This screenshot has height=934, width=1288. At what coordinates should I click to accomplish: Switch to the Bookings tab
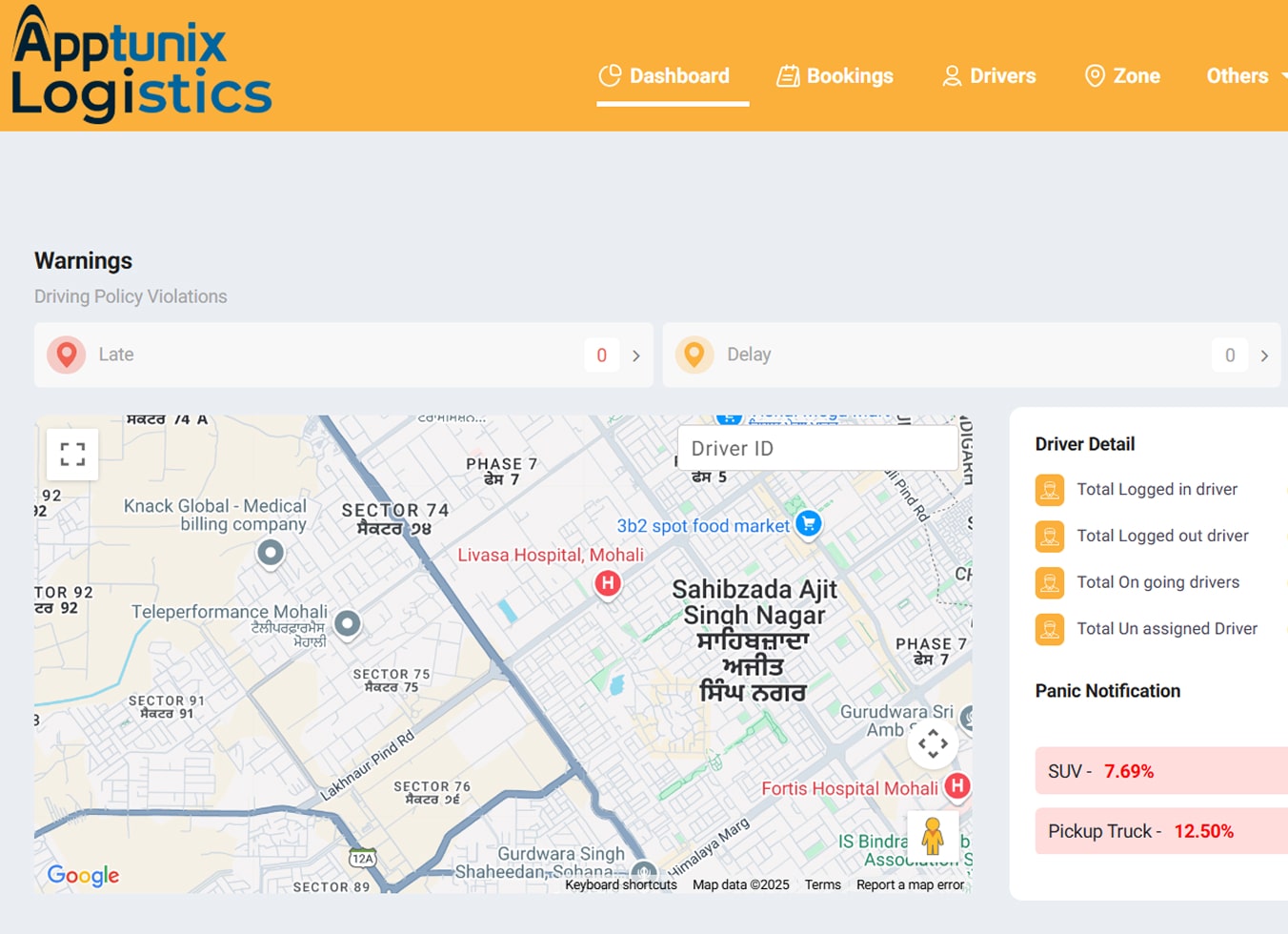[835, 76]
